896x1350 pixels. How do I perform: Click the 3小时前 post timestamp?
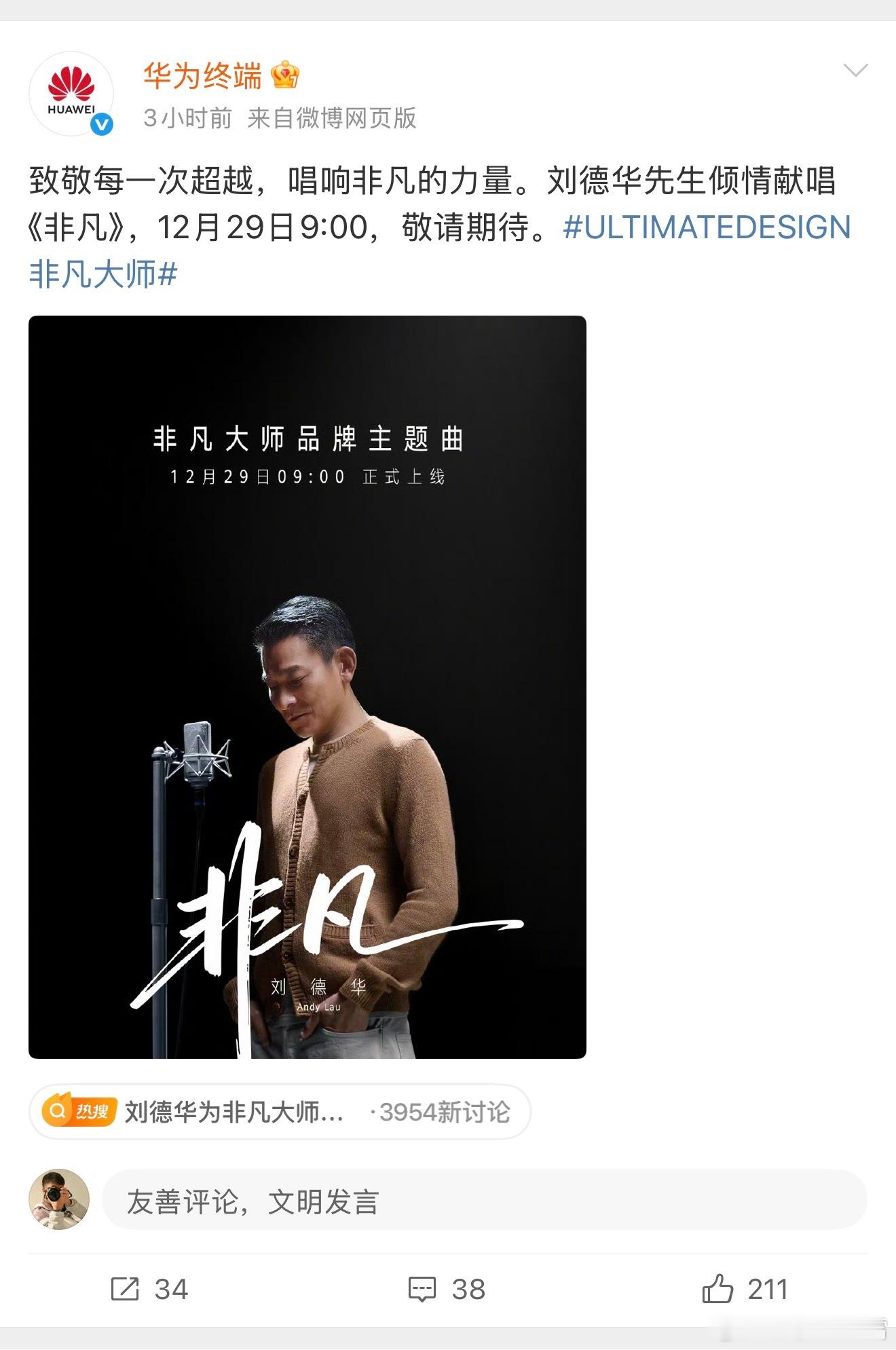tap(187, 118)
